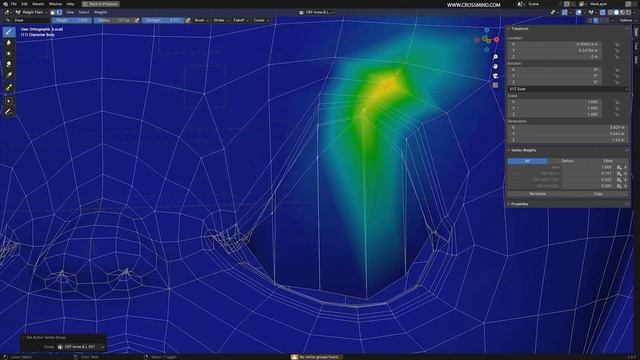640x360 pixels.
Task: Adjust the brush Strength slider
Action: (163, 20)
